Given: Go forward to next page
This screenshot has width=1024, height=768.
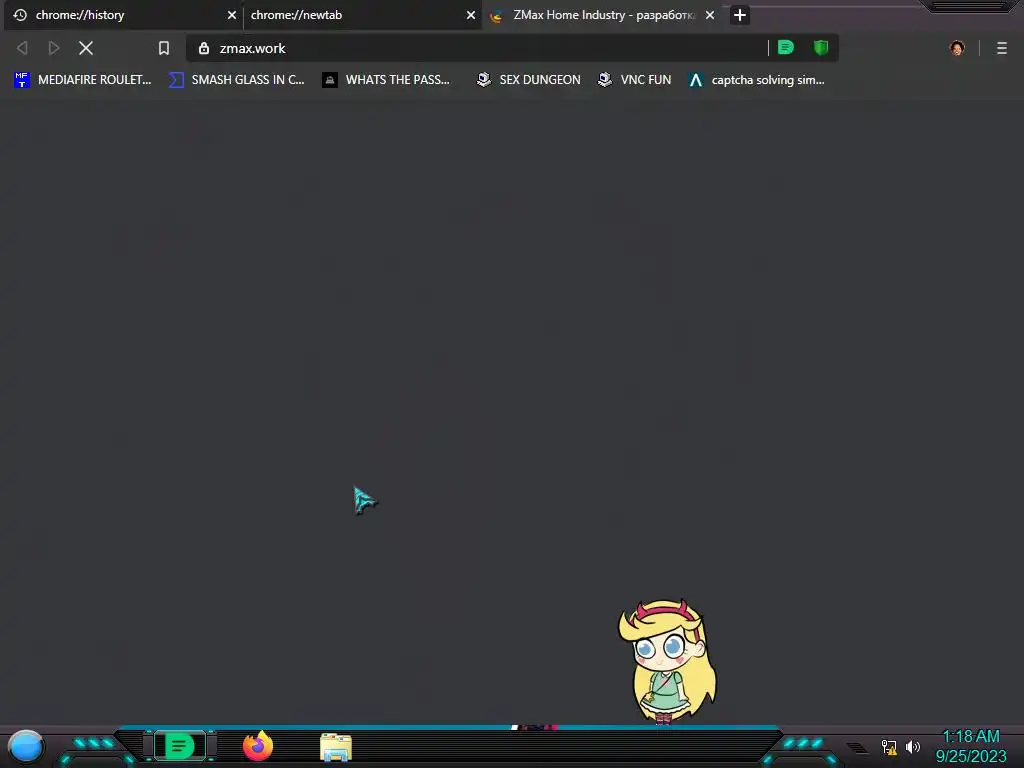Looking at the screenshot, I should (x=54, y=48).
